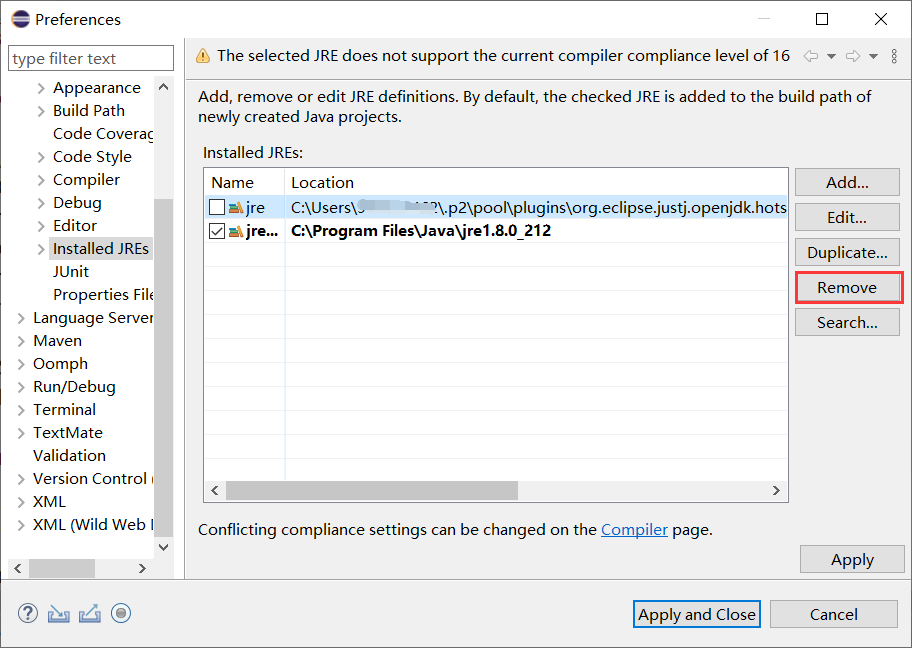Expand the TextMate tree node

(x=21, y=433)
